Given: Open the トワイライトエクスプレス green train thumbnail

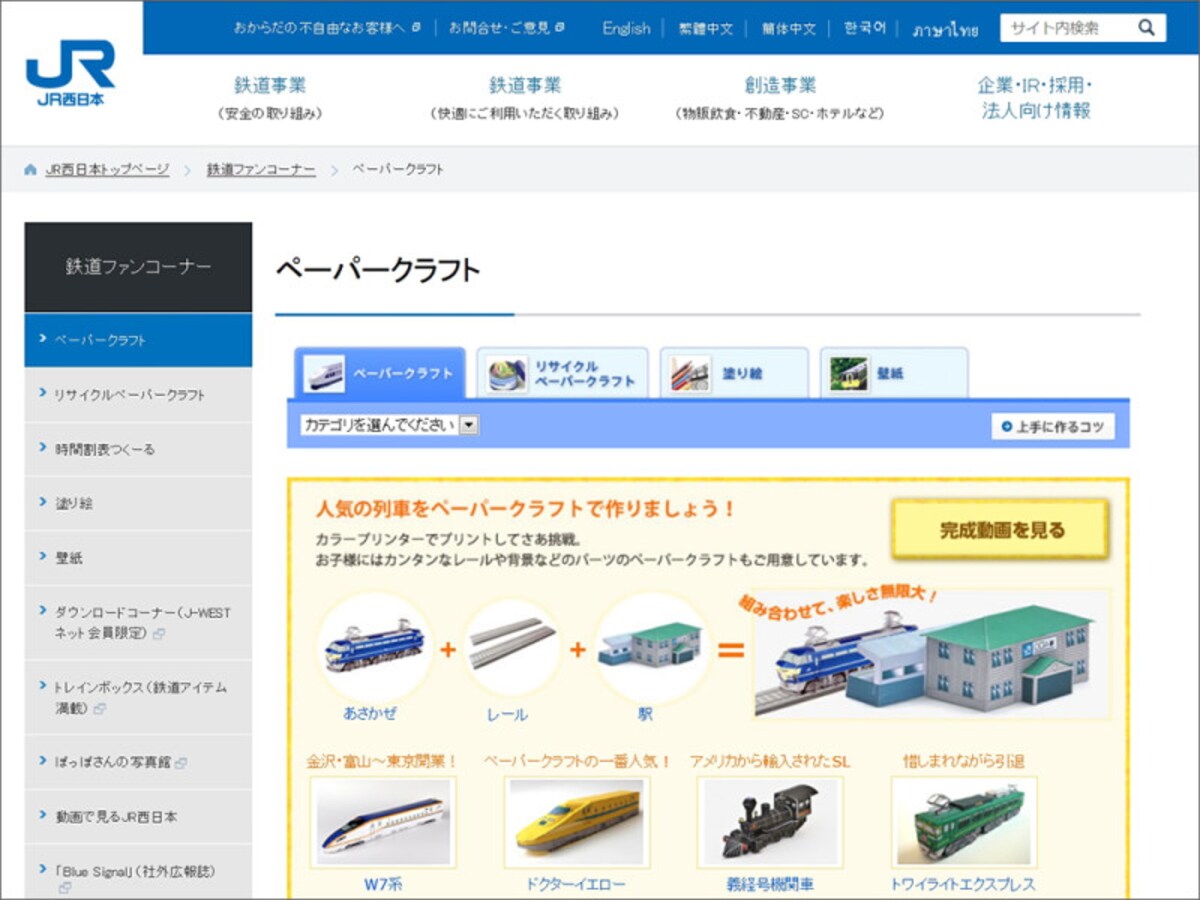Looking at the screenshot, I should (964, 823).
